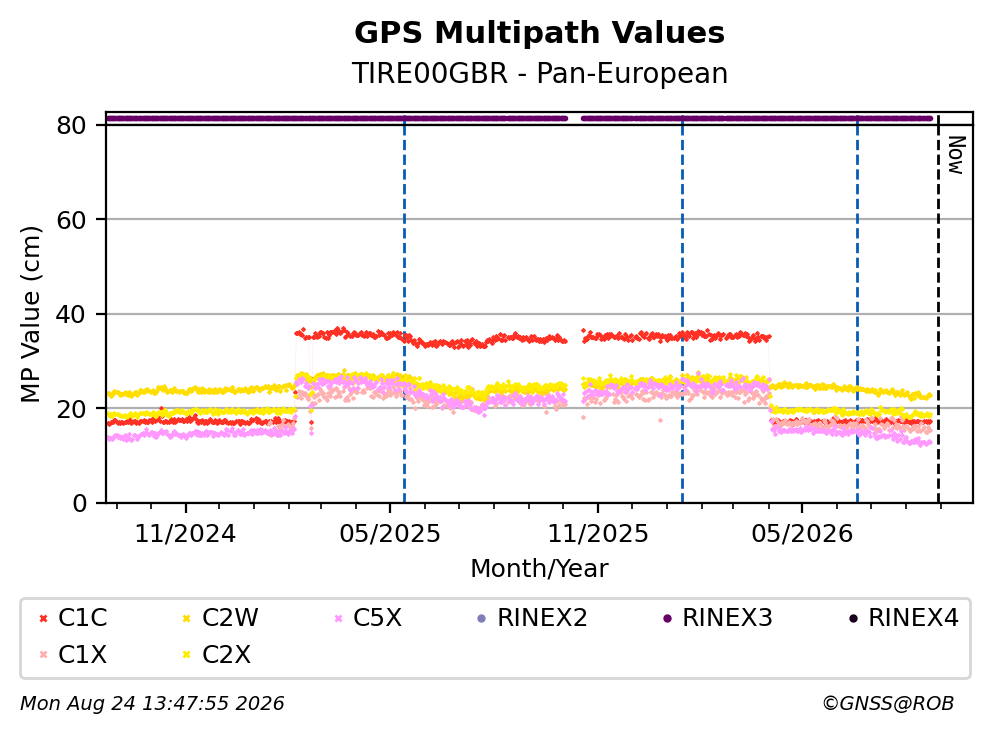The image size is (993, 734).
Task: Click the 05/2025 x-axis tick label
Action: coord(389,534)
